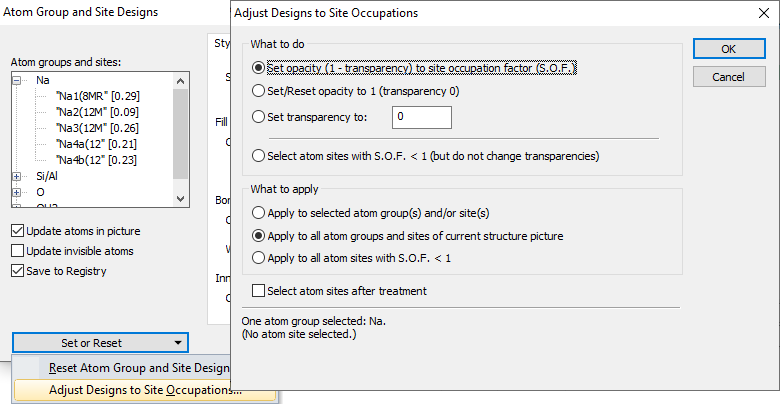Screen dimensions: 780x404
Task: Apply to selected atom group(s) and/or site(s)
Action: click(x=260, y=213)
